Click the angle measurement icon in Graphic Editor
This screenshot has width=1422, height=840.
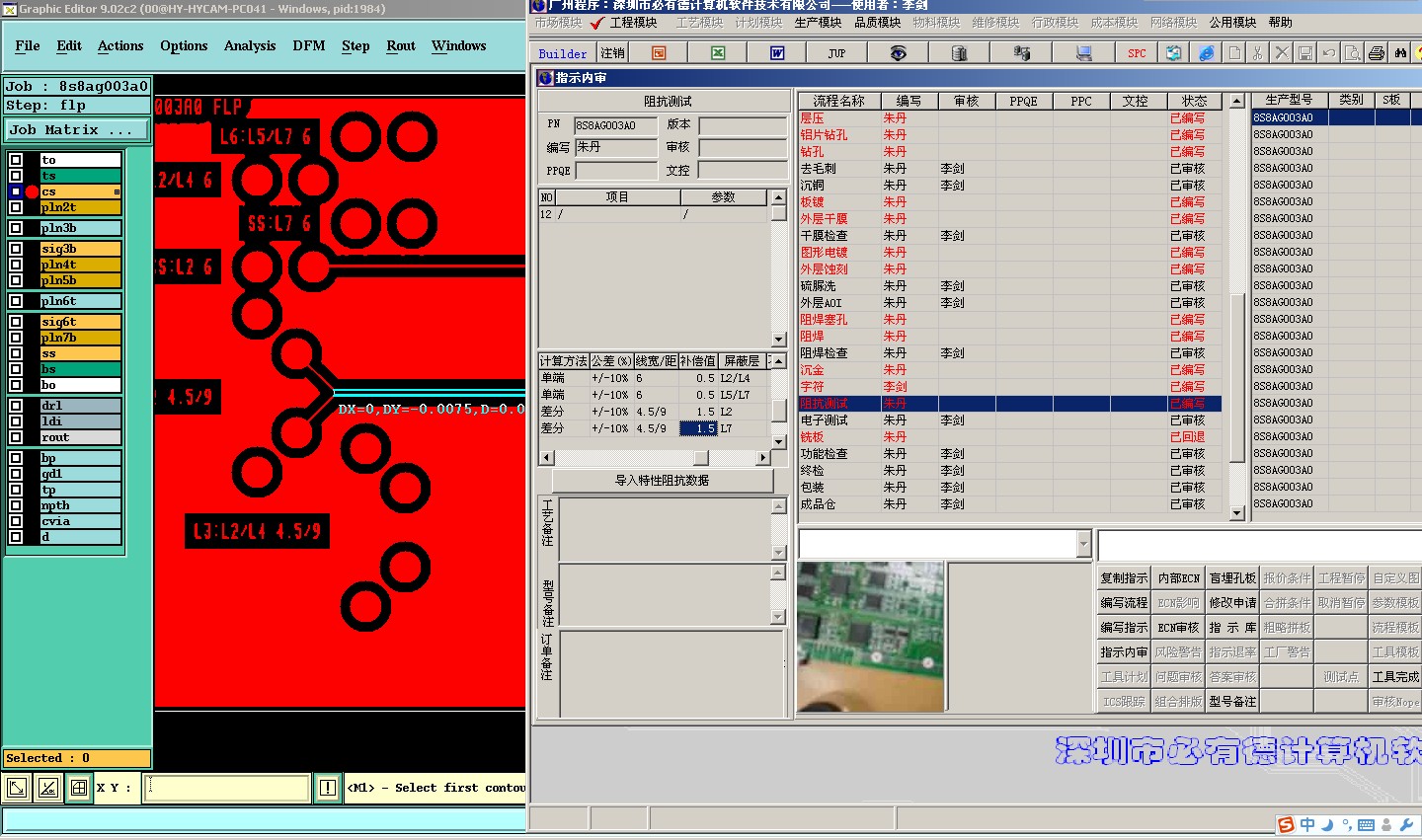[x=47, y=788]
